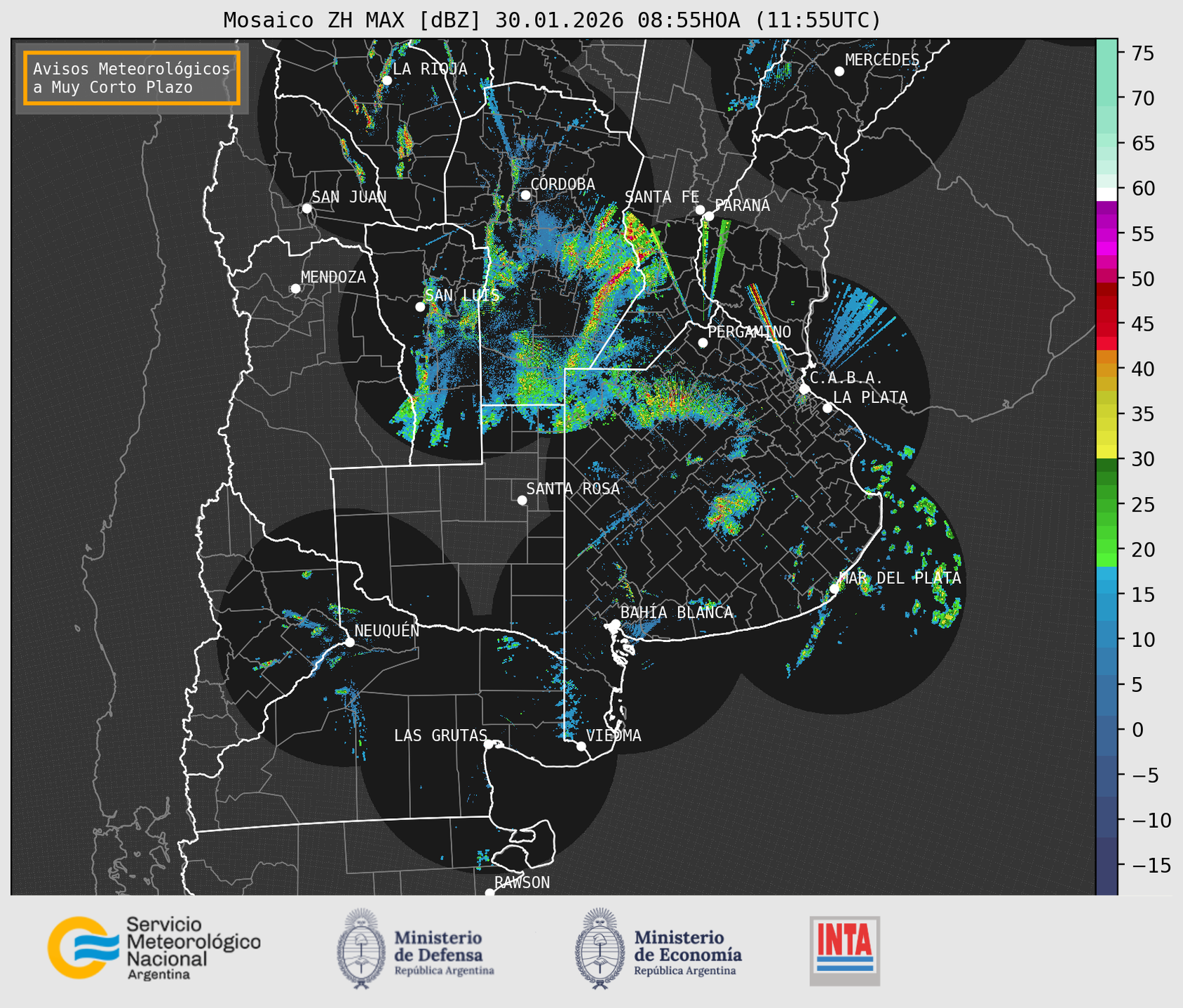This screenshot has height=1008, width=1183.
Task: Select the Mar del Plata marker
Action: [834, 589]
